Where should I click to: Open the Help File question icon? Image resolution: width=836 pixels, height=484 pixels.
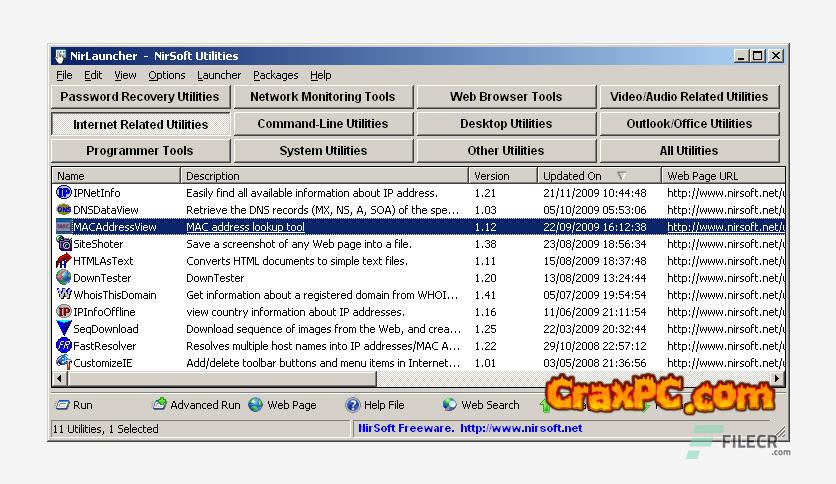352,405
